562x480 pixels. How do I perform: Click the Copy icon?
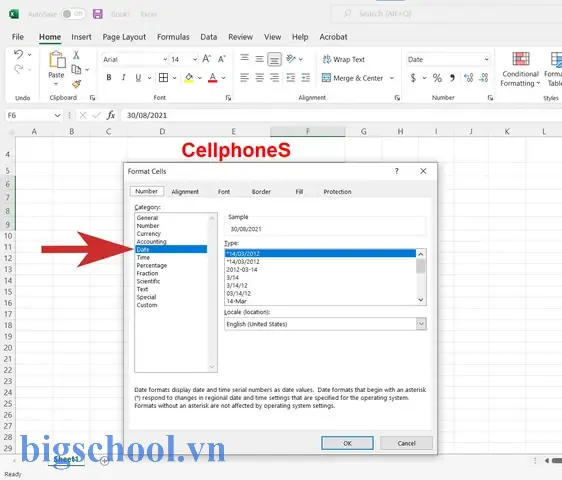click(76, 69)
